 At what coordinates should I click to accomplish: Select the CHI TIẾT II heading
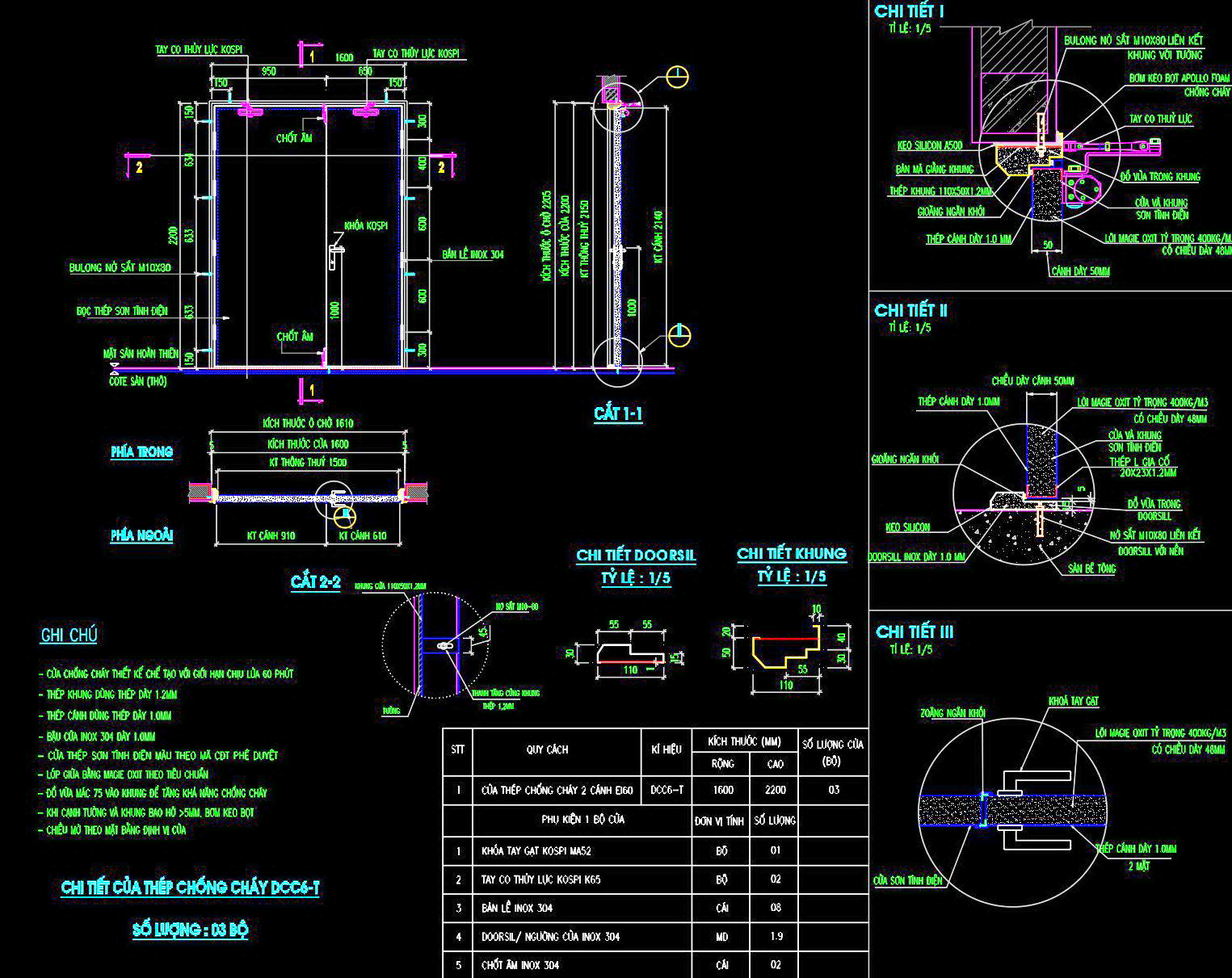pos(910,310)
